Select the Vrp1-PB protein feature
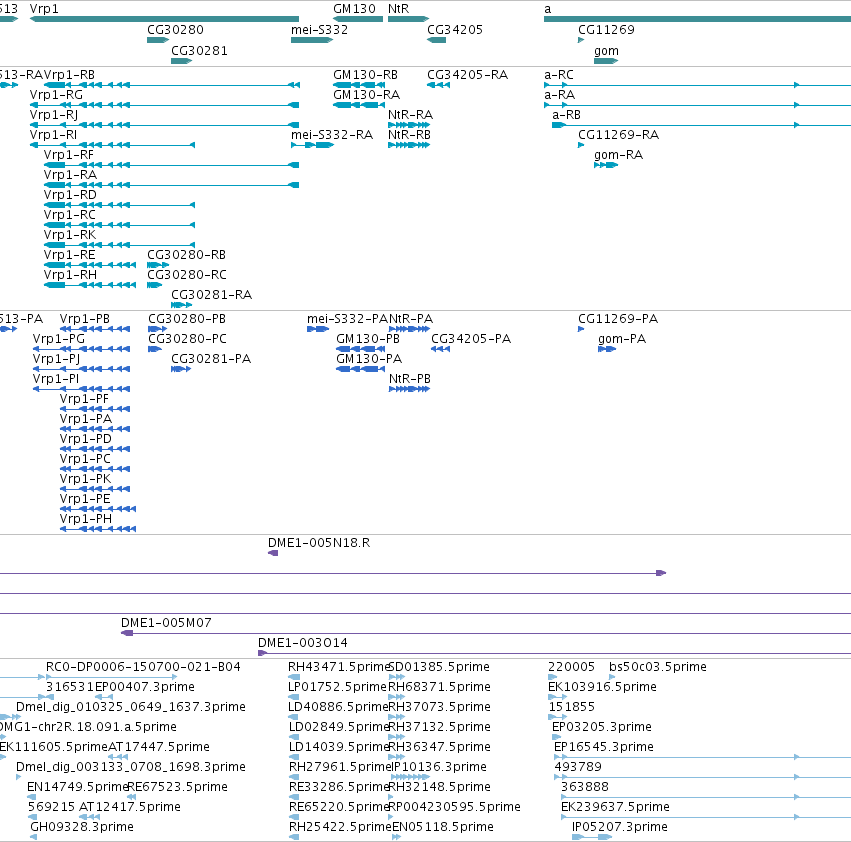The width and height of the screenshot is (851, 842). click(95, 329)
